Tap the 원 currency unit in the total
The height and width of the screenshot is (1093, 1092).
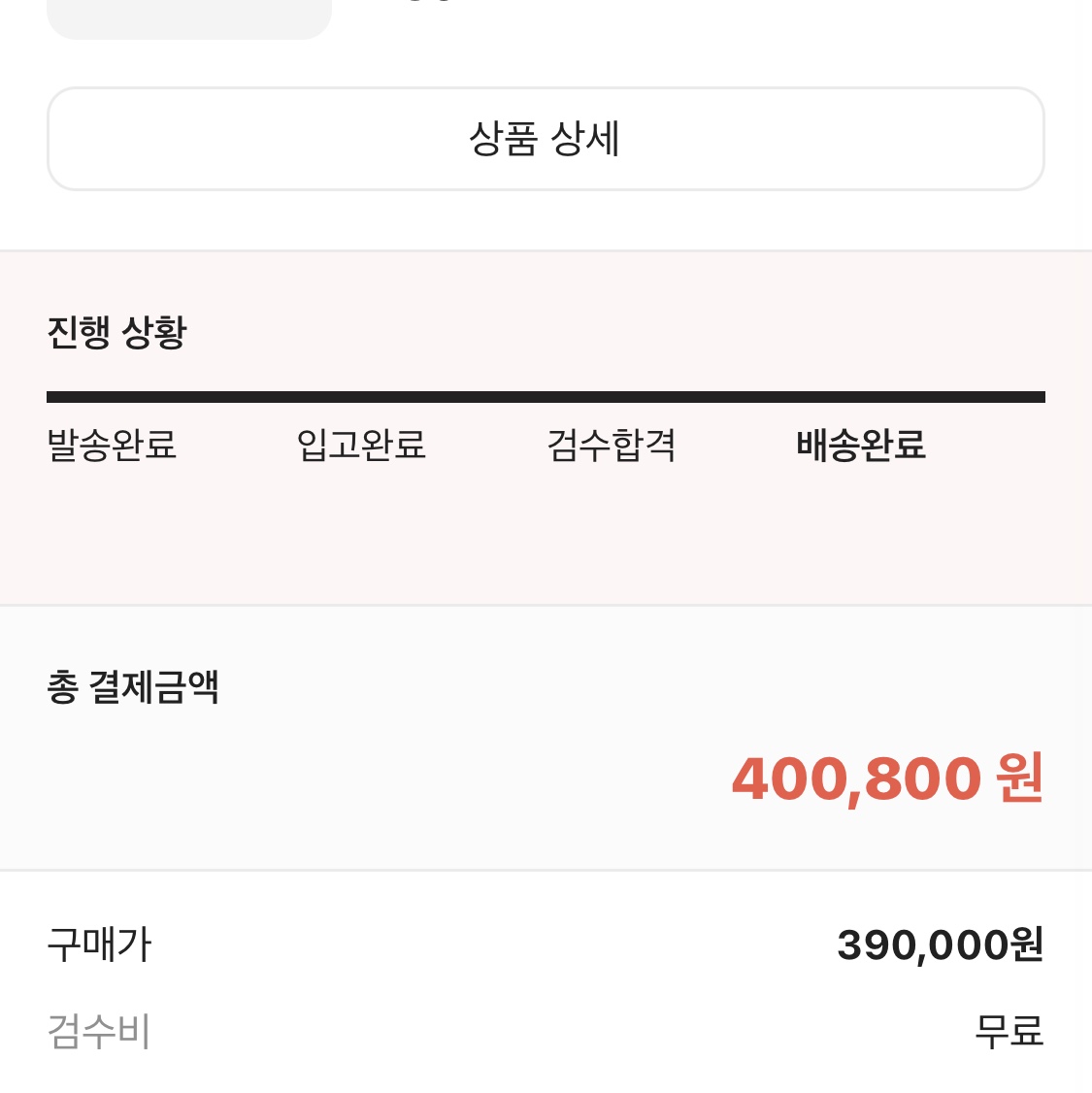pos(1020,778)
